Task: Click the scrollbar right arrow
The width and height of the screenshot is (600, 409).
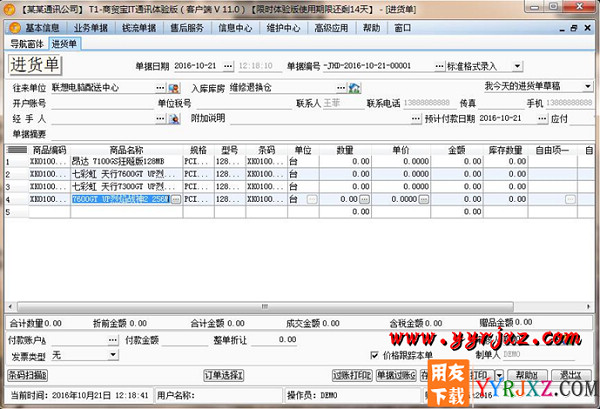Action: click(x=588, y=306)
